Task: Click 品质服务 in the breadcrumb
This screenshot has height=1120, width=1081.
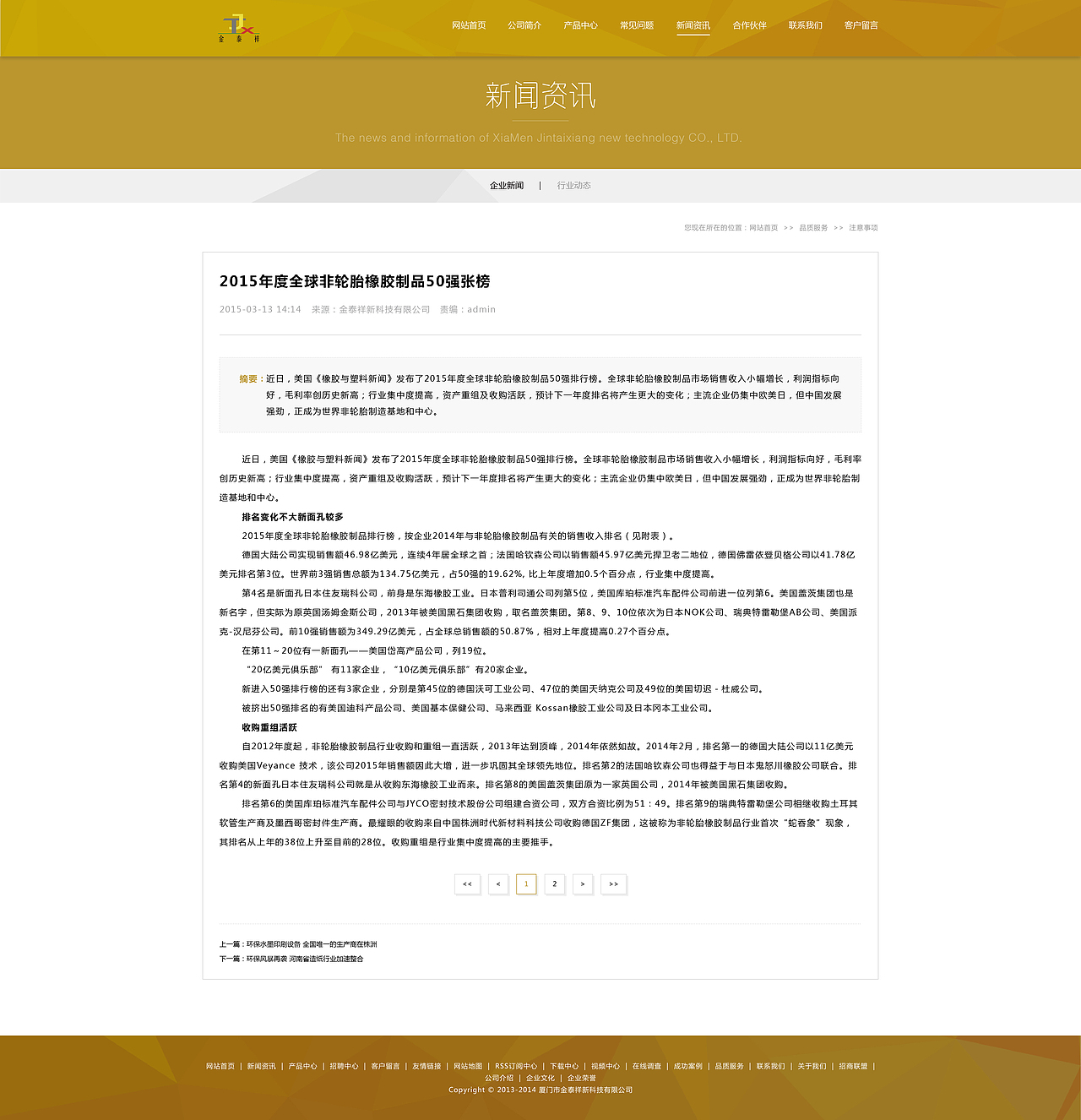Action: (x=813, y=228)
